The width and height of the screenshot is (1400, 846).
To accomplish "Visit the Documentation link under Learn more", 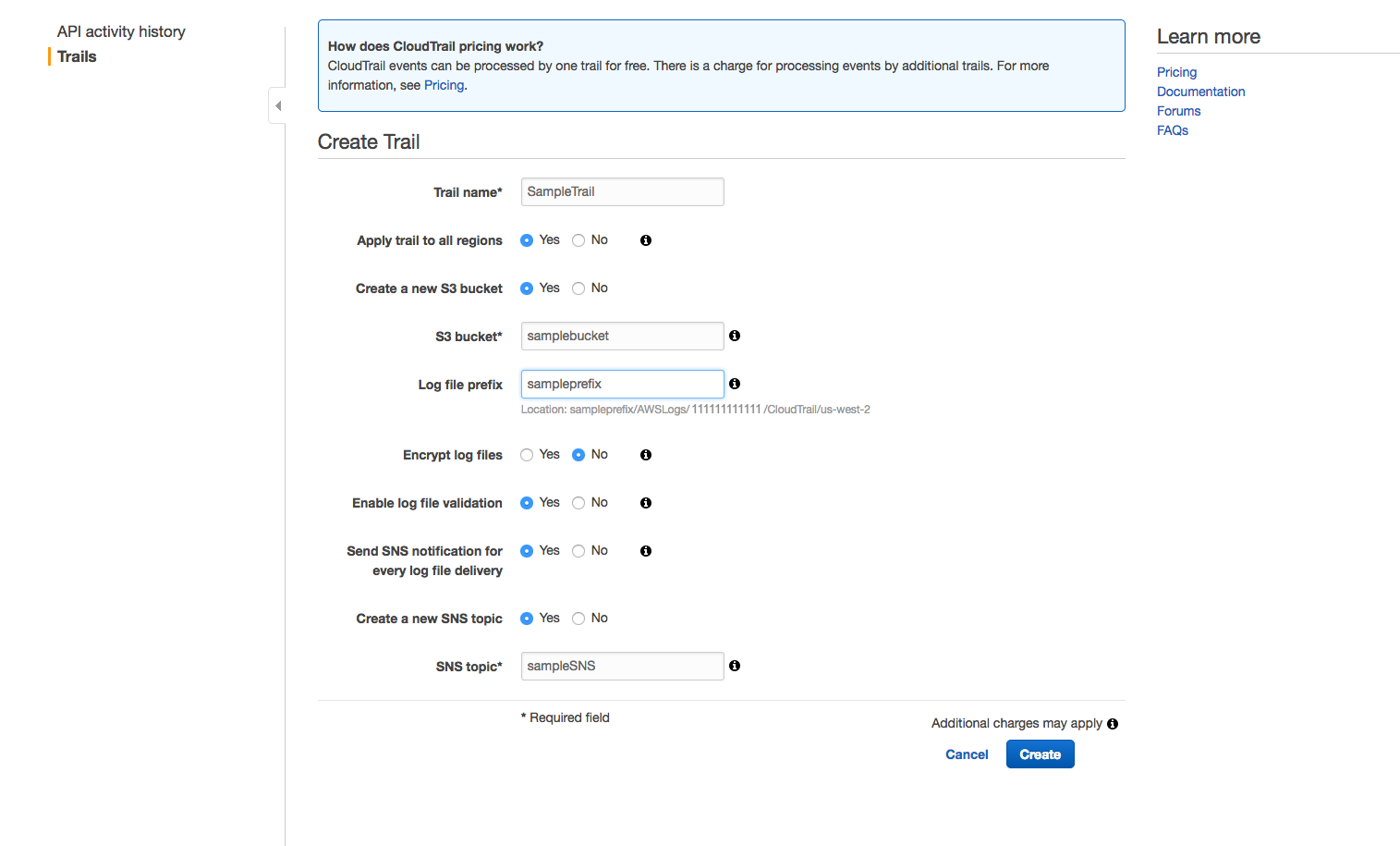I will click(1200, 91).
